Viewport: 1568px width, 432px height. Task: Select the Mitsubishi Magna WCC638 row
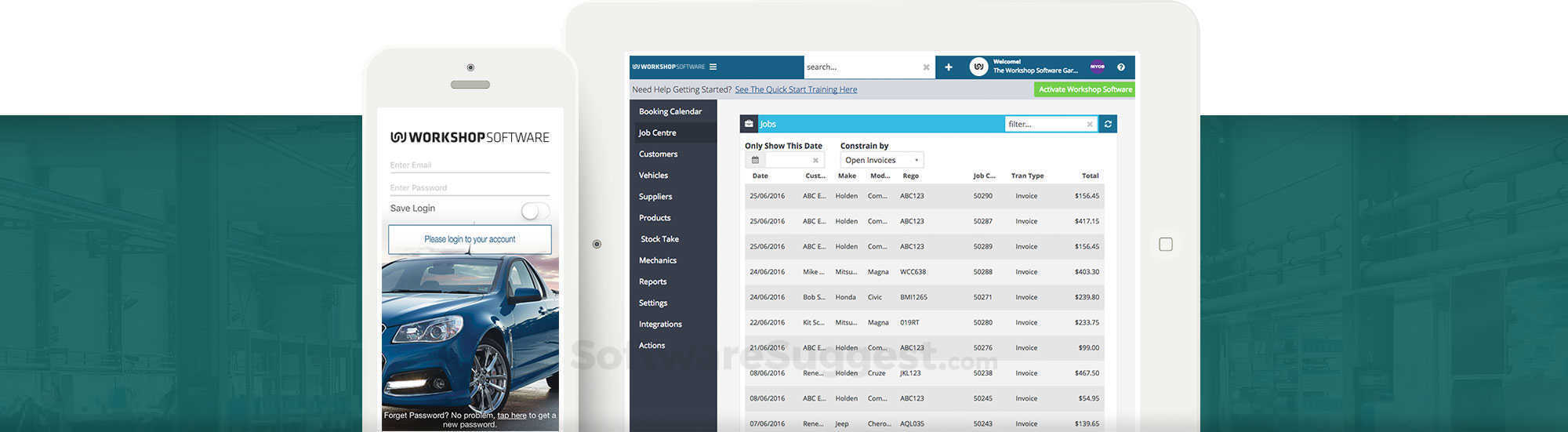[924, 272]
